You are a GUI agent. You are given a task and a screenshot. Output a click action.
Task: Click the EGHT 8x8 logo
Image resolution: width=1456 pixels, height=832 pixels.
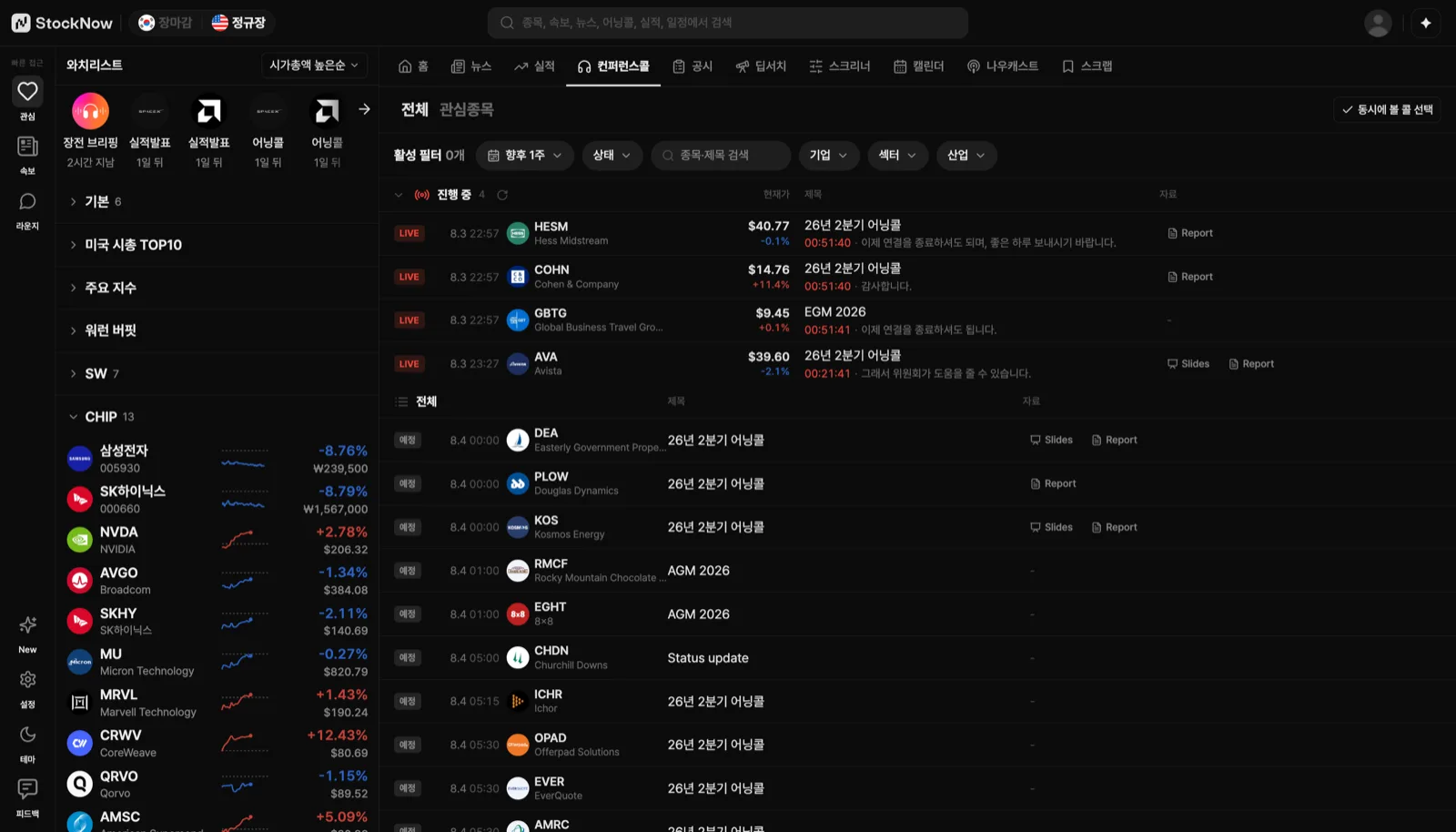tap(518, 614)
